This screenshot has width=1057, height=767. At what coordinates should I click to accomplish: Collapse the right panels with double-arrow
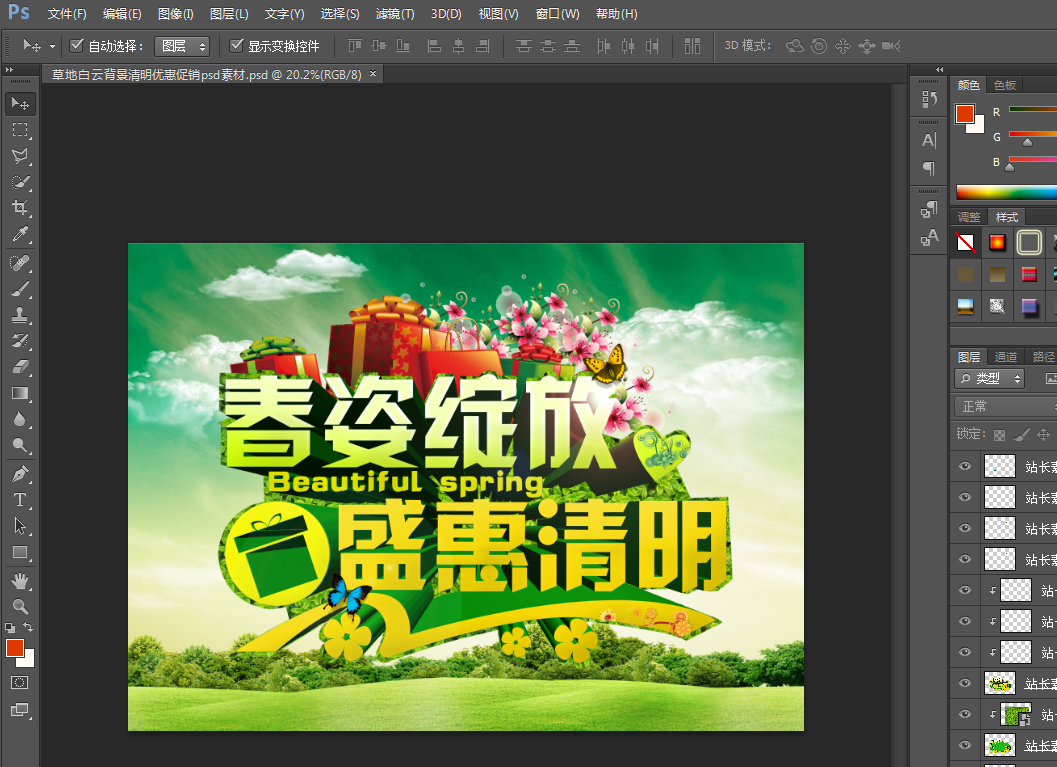(x=940, y=69)
